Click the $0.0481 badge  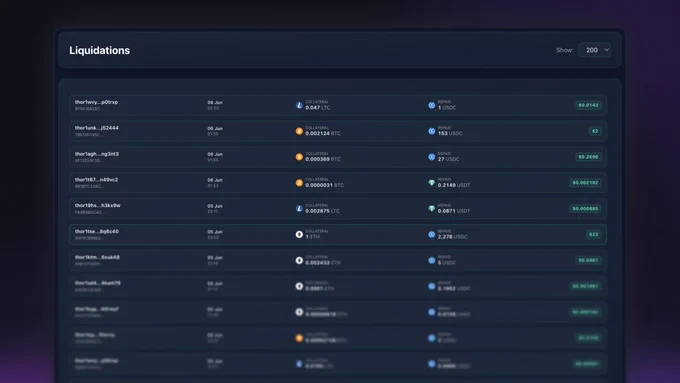coord(588,260)
